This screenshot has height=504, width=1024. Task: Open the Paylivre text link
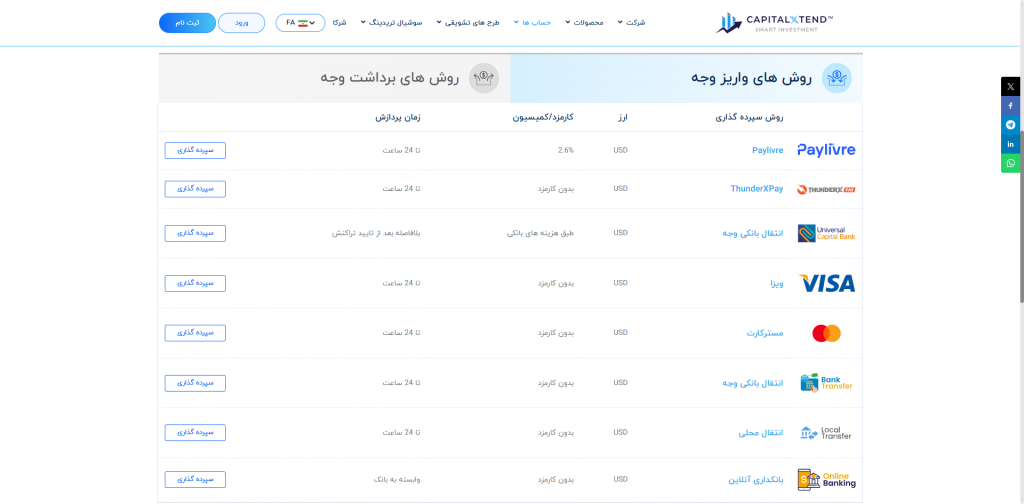pyautogui.click(x=767, y=150)
